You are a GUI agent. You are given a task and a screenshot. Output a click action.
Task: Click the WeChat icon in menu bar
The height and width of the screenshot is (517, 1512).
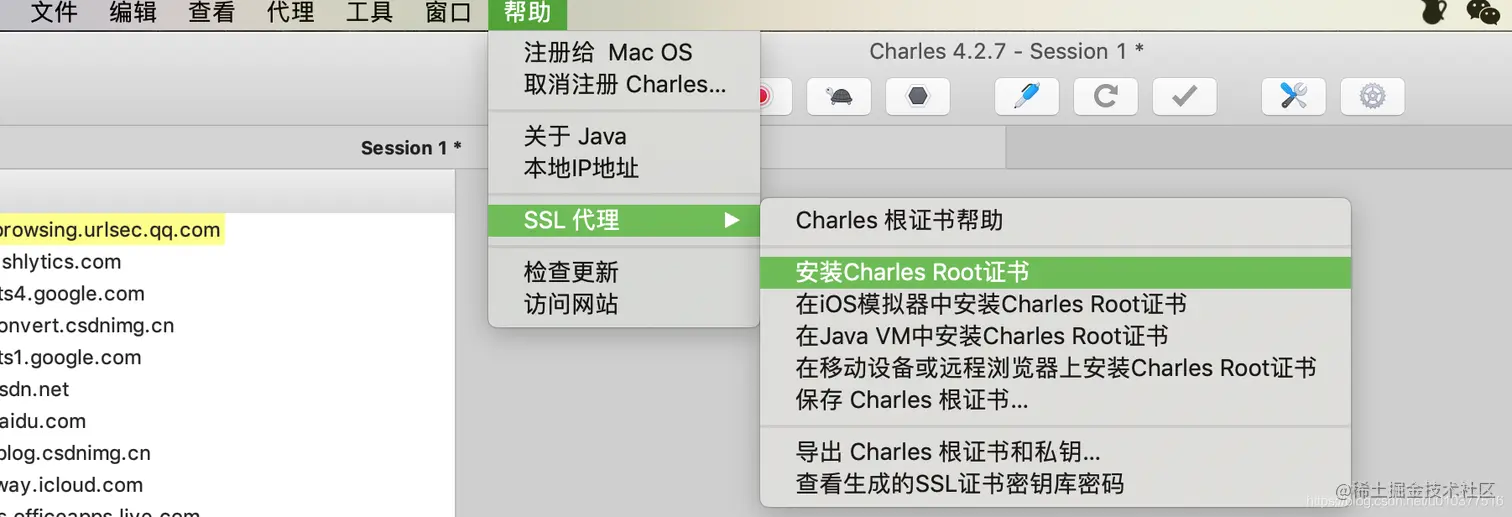[1483, 12]
